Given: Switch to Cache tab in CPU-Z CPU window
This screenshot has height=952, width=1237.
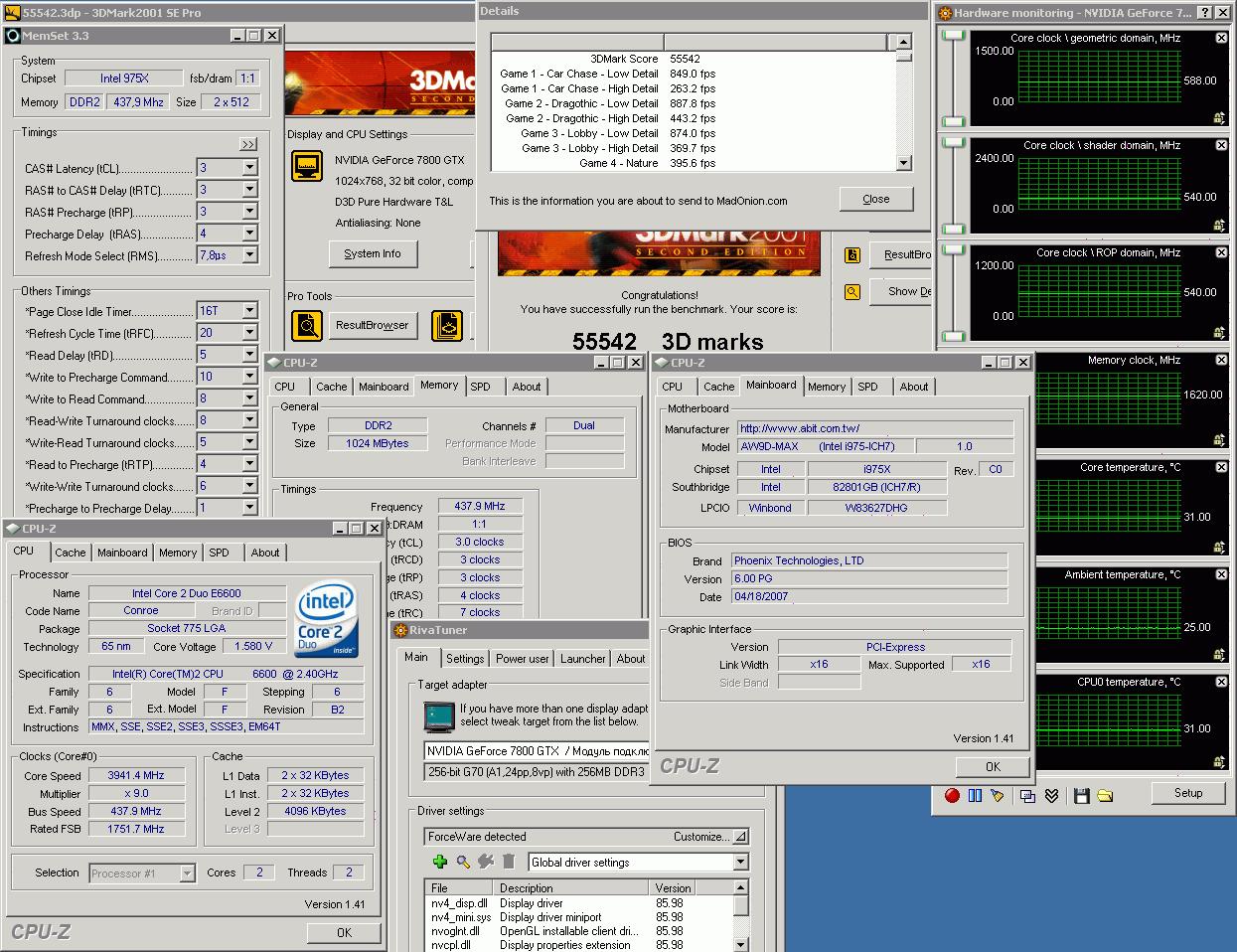Looking at the screenshot, I should tap(70, 553).
